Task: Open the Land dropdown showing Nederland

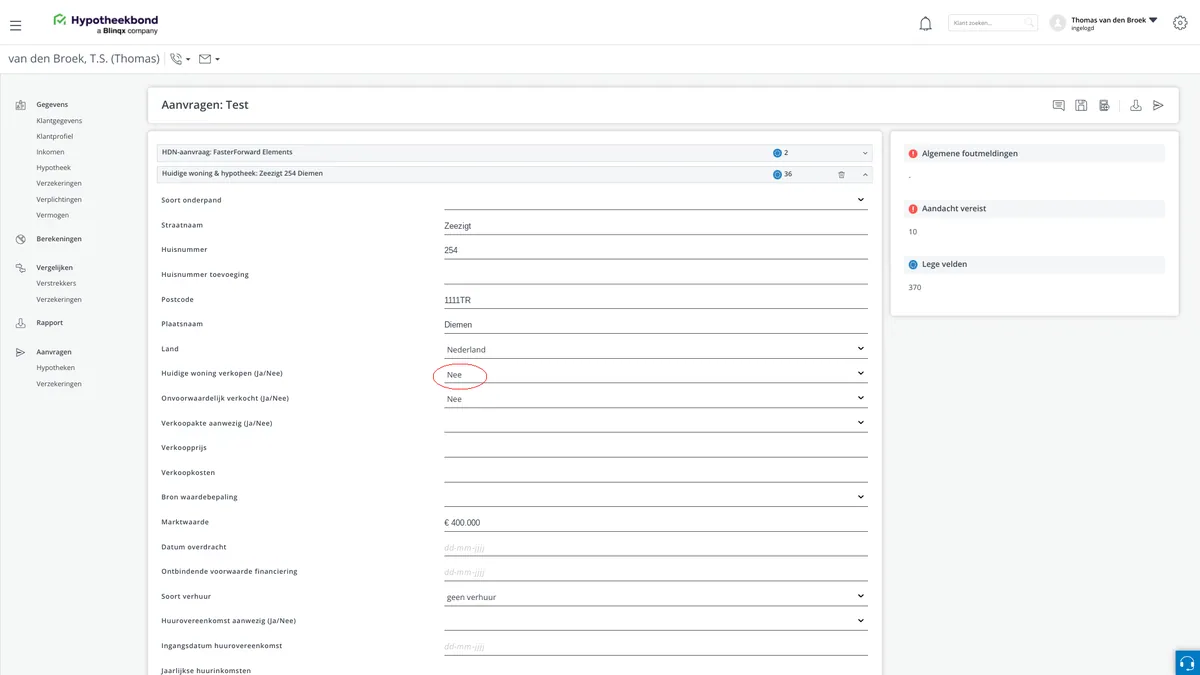Action: coord(656,349)
